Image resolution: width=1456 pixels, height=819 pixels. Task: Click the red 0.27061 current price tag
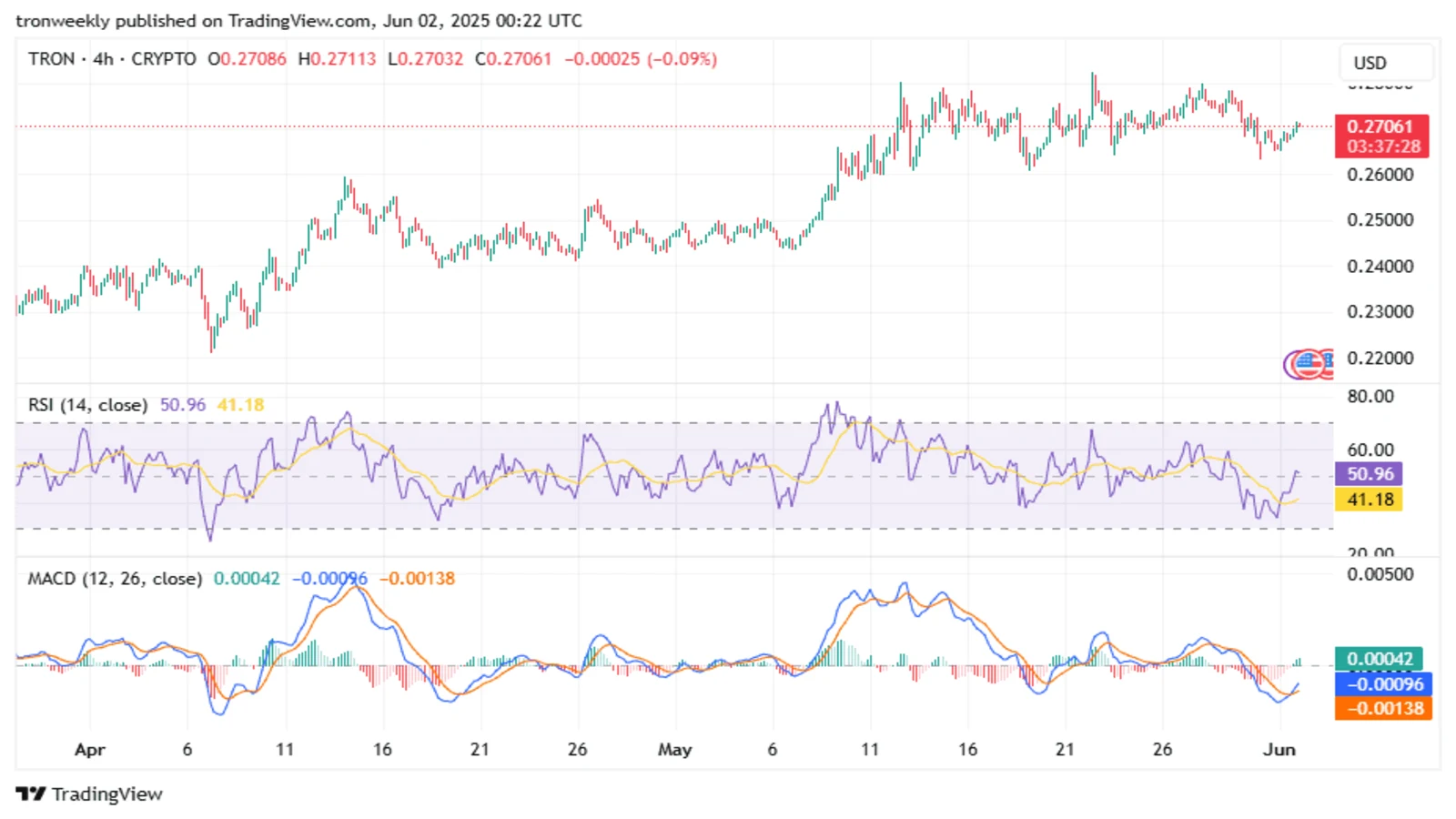tap(1380, 126)
